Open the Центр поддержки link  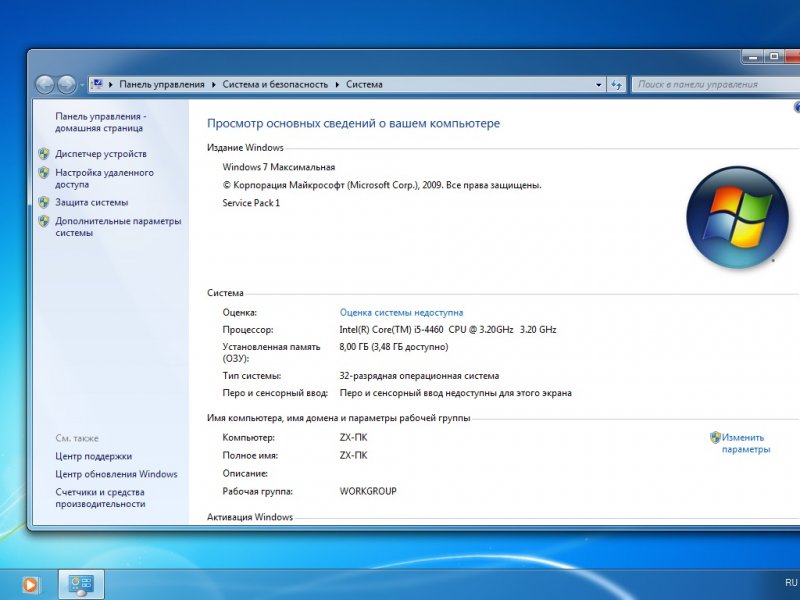pos(93,456)
